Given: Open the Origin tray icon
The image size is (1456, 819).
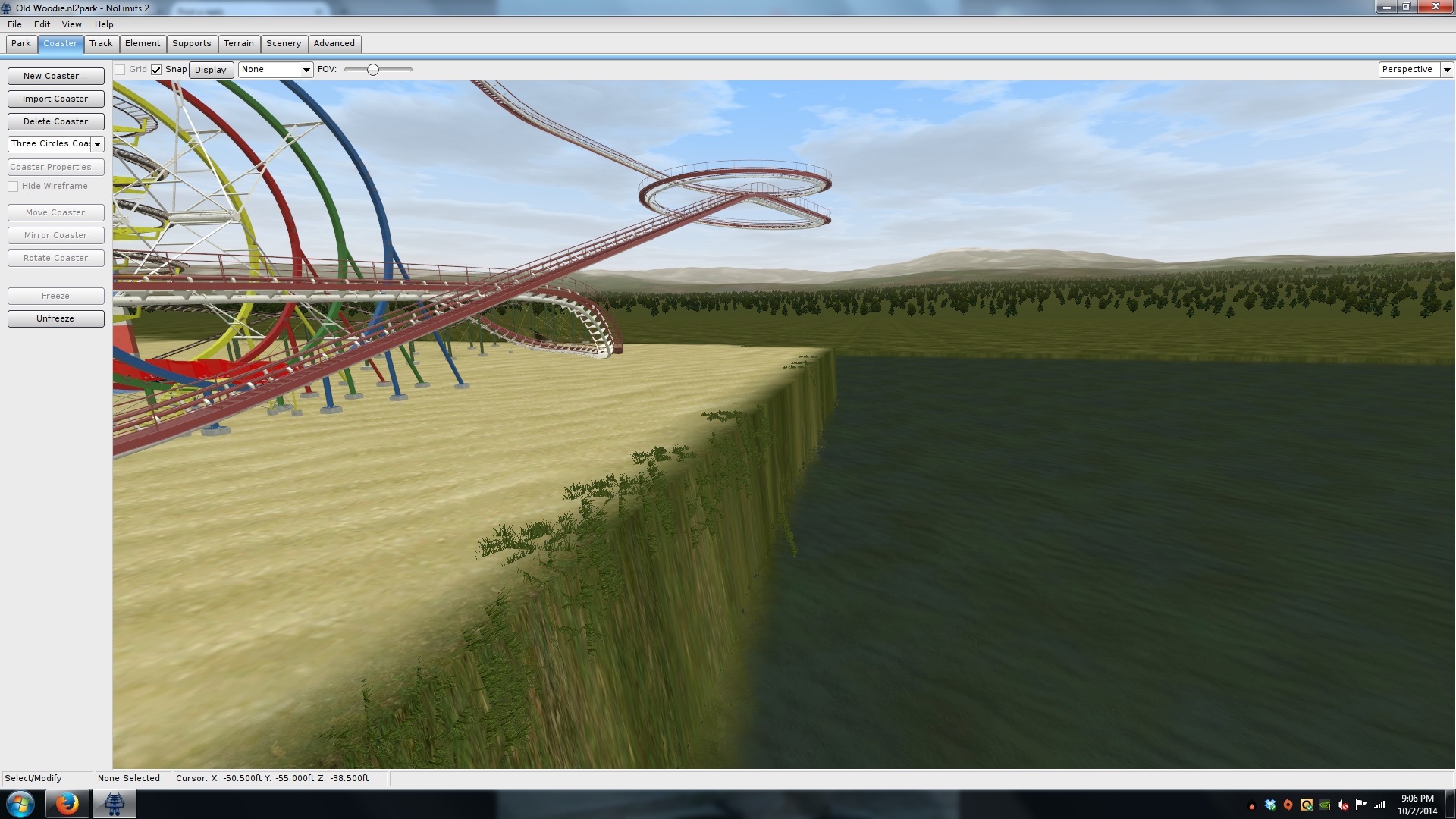Looking at the screenshot, I should coord(1288,805).
